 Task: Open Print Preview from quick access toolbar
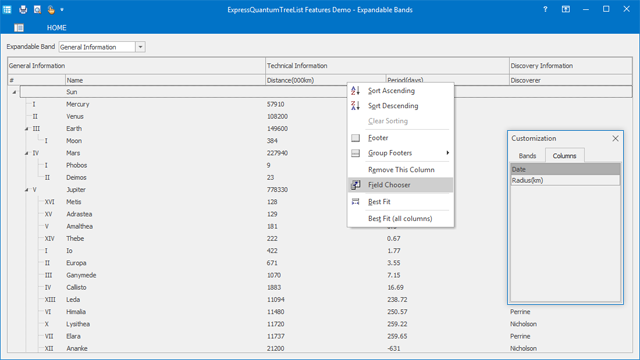pyautogui.click(x=37, y=9)
